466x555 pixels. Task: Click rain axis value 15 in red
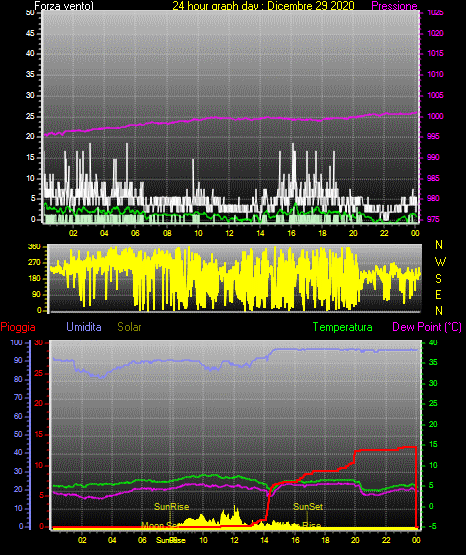pos(39,434)
